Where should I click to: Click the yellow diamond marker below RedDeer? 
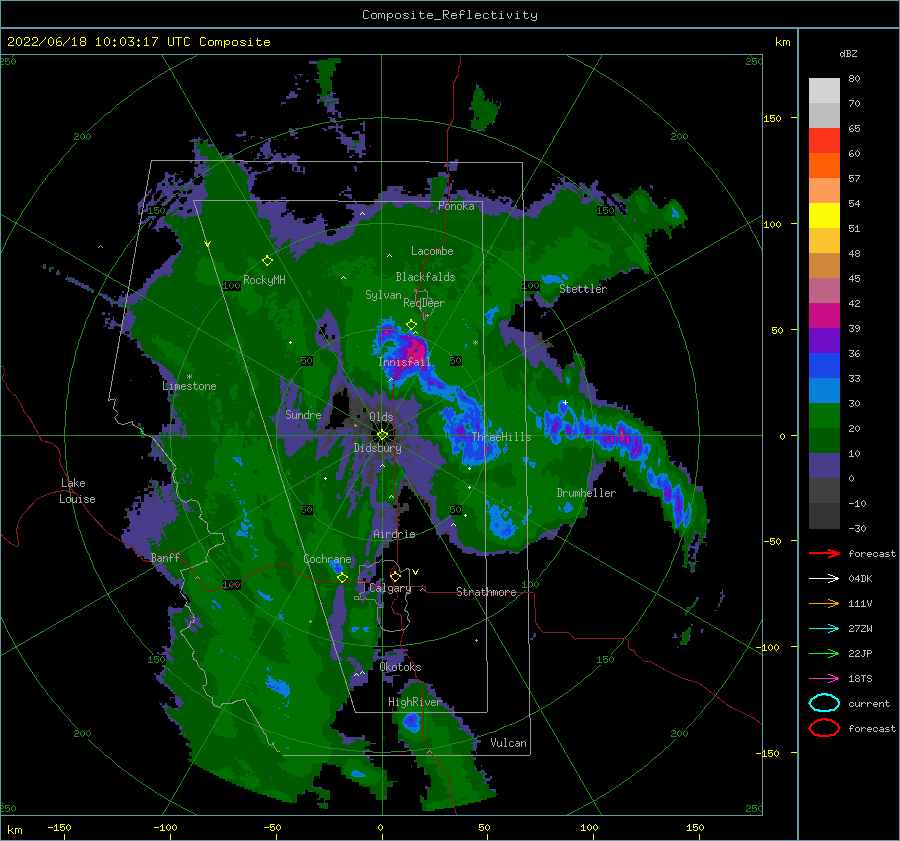(411, 325)
